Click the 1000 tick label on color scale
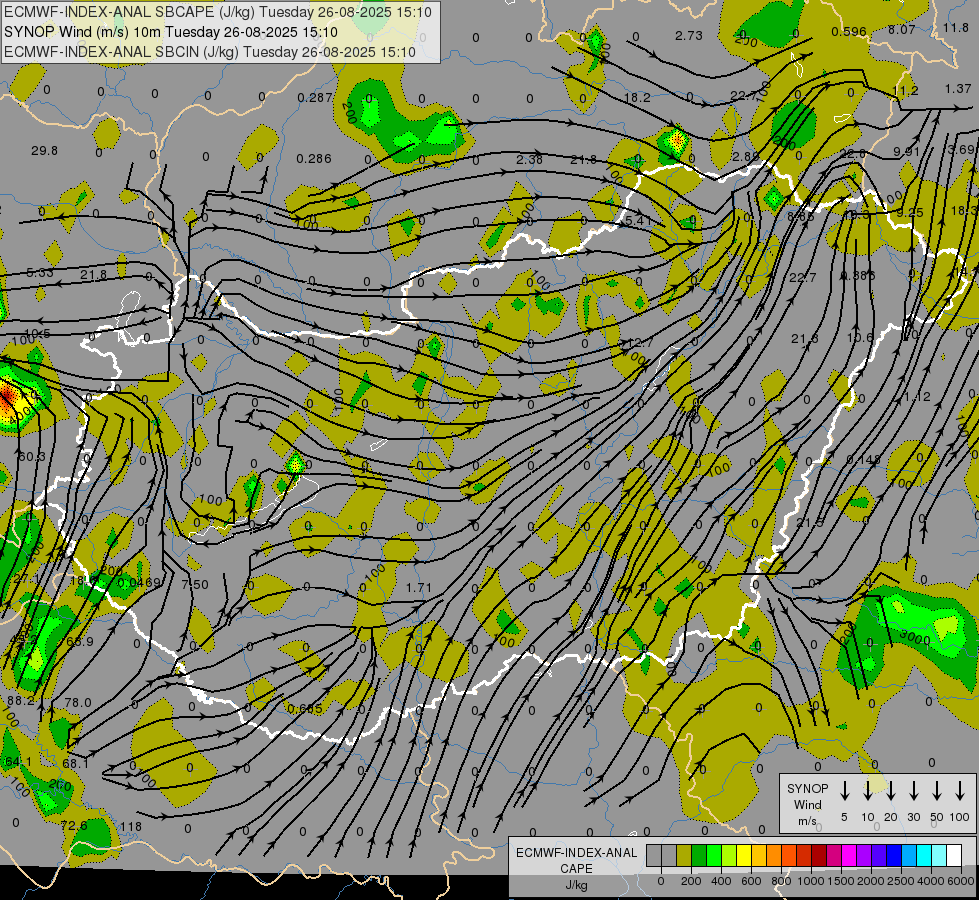The width and height of the screenshot is (979, 900). (x=811, y=881)
